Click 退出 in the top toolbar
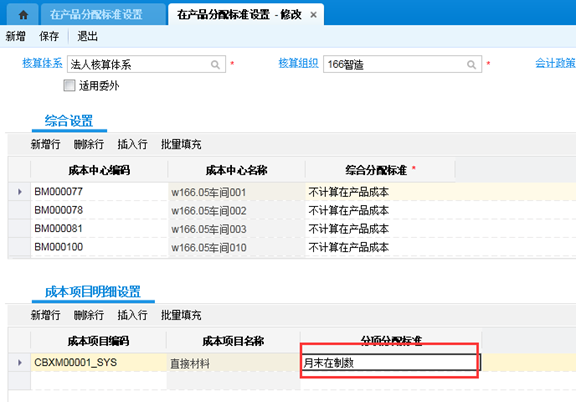 point(87,36)
